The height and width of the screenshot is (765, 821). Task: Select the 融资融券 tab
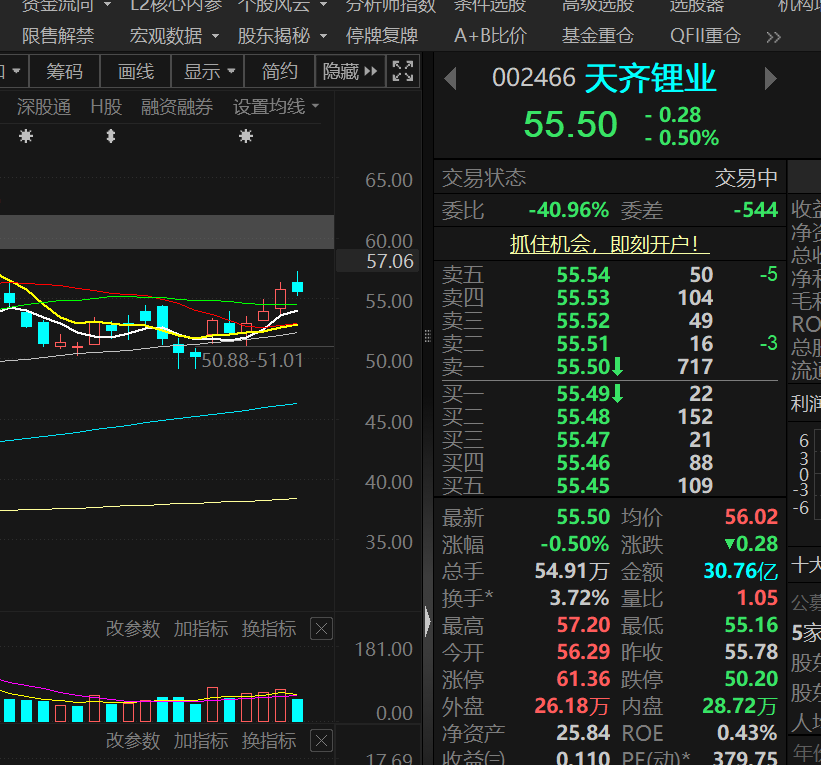click(177, 107)
